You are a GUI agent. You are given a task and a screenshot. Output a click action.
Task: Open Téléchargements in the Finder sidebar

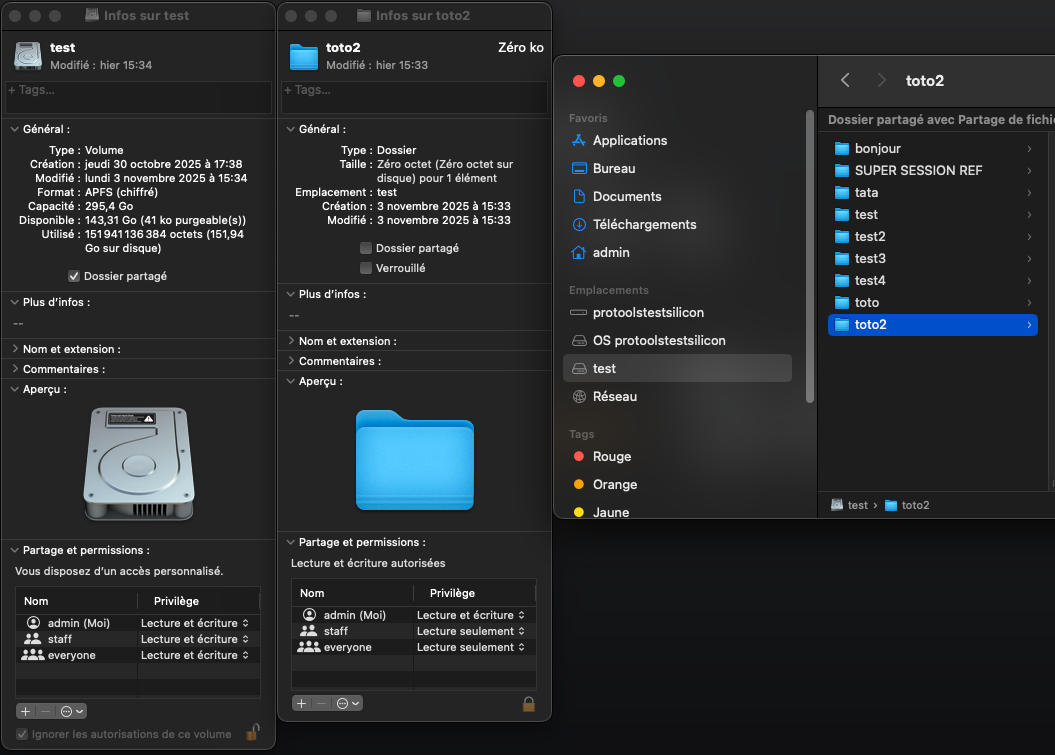(x=644, y=225)
